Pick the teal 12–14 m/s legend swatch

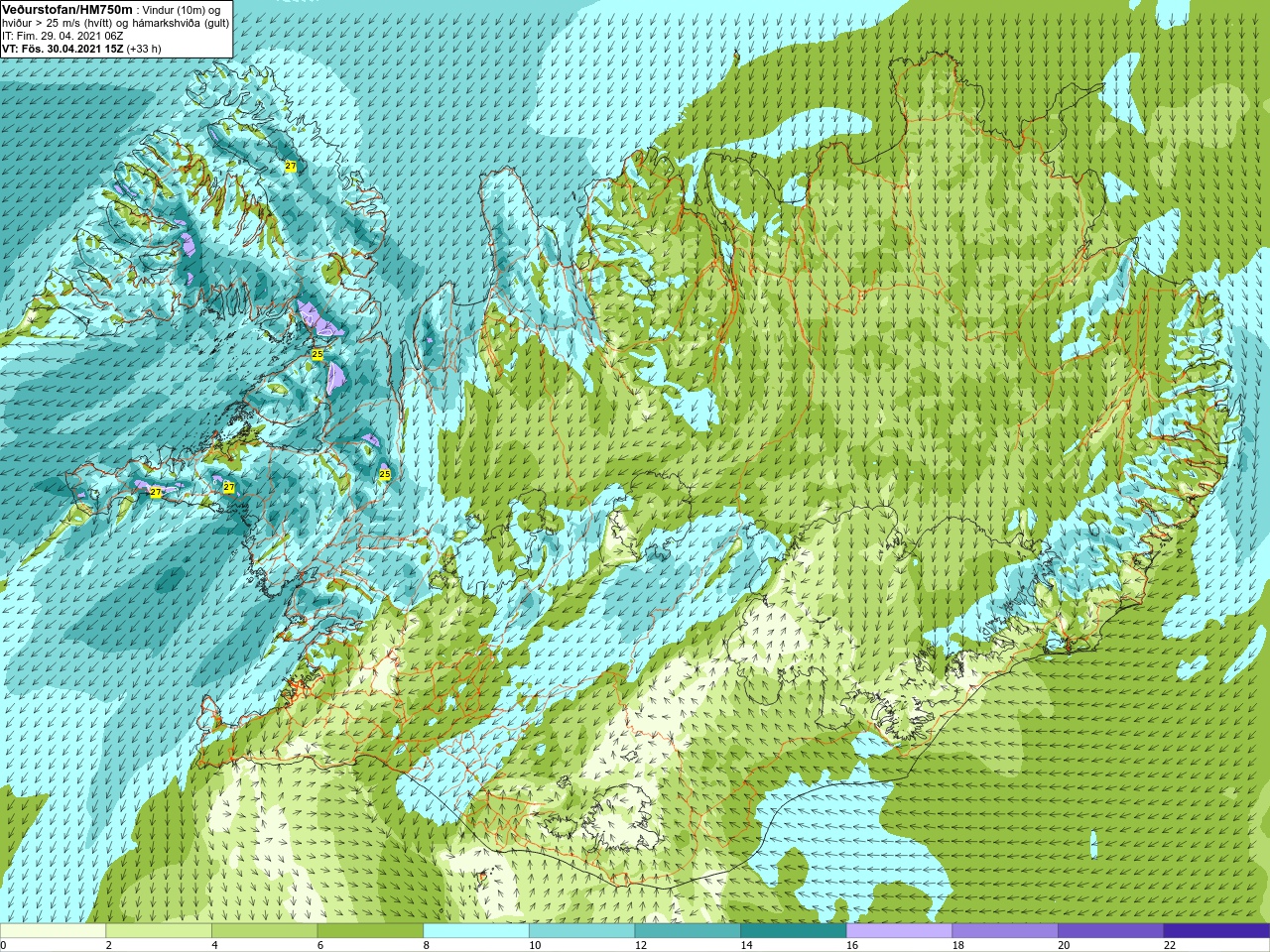click(688, 931)
